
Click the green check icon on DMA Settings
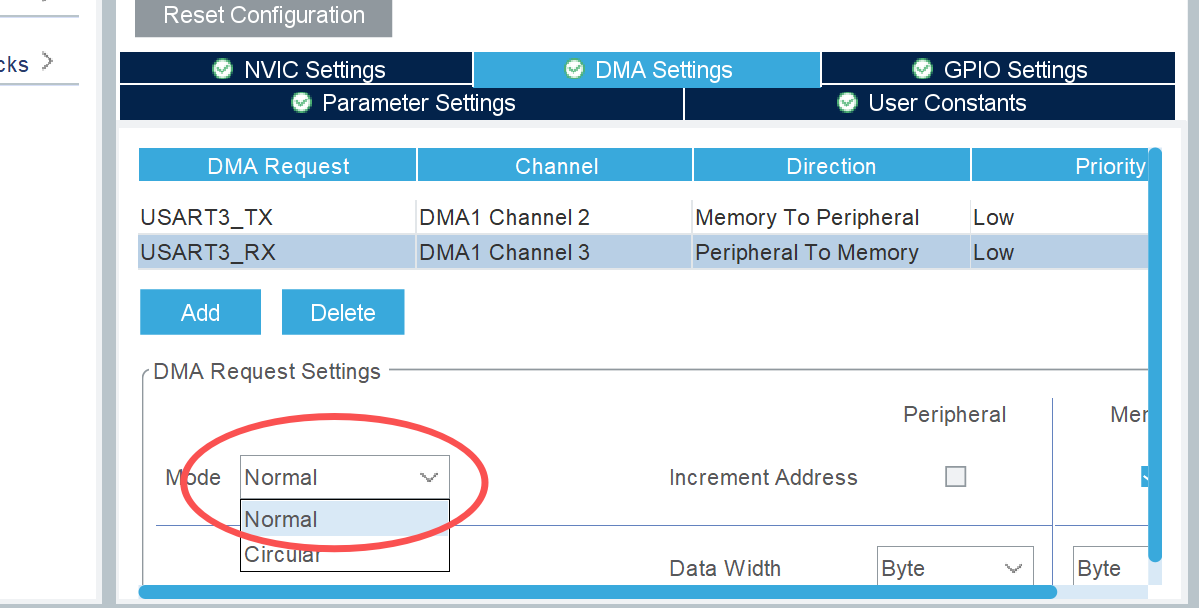tap(574, 69)
